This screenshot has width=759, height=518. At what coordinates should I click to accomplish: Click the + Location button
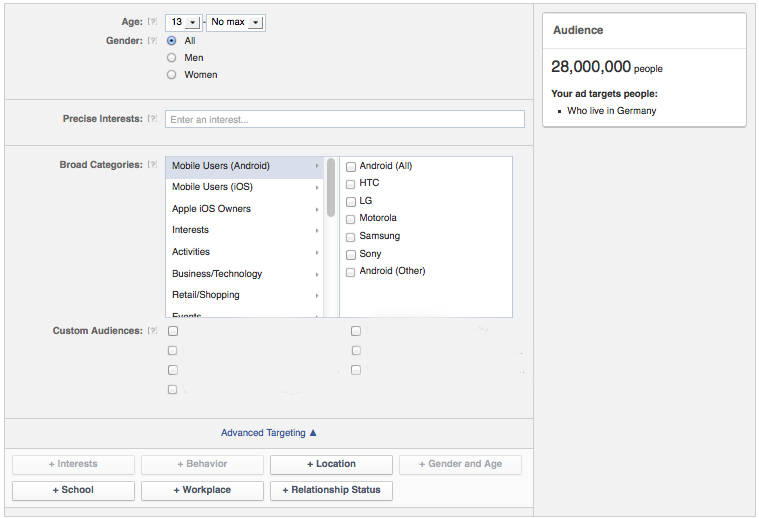tap(331, 464)
